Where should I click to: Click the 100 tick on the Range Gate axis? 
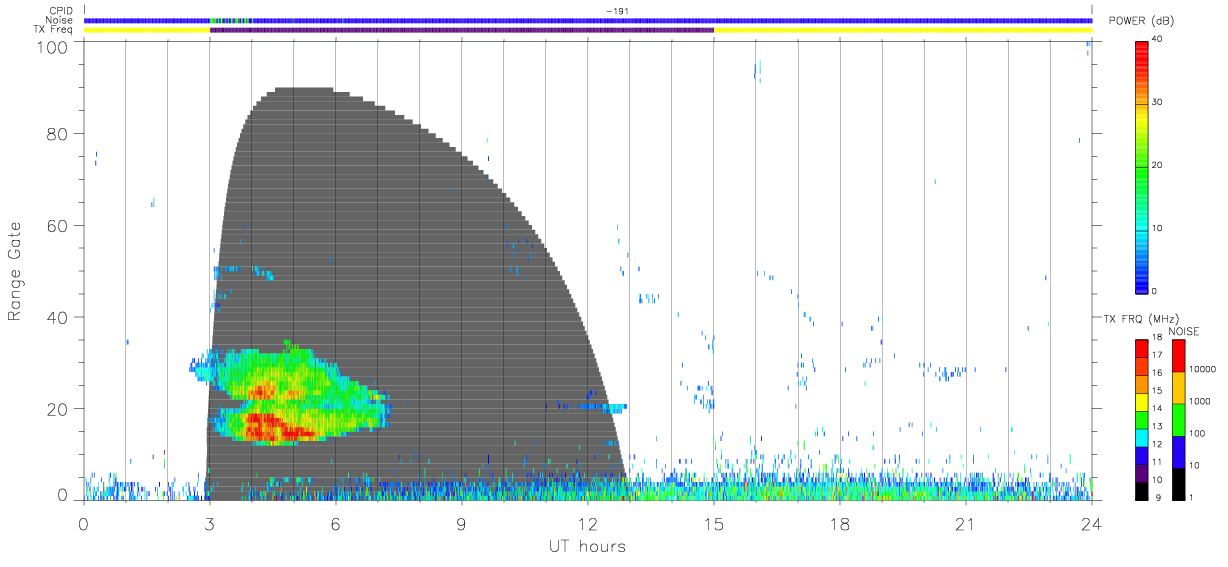point(52,47)
